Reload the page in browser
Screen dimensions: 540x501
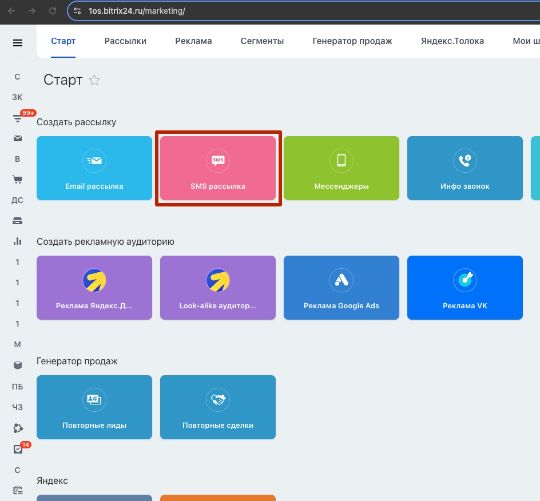52,11
